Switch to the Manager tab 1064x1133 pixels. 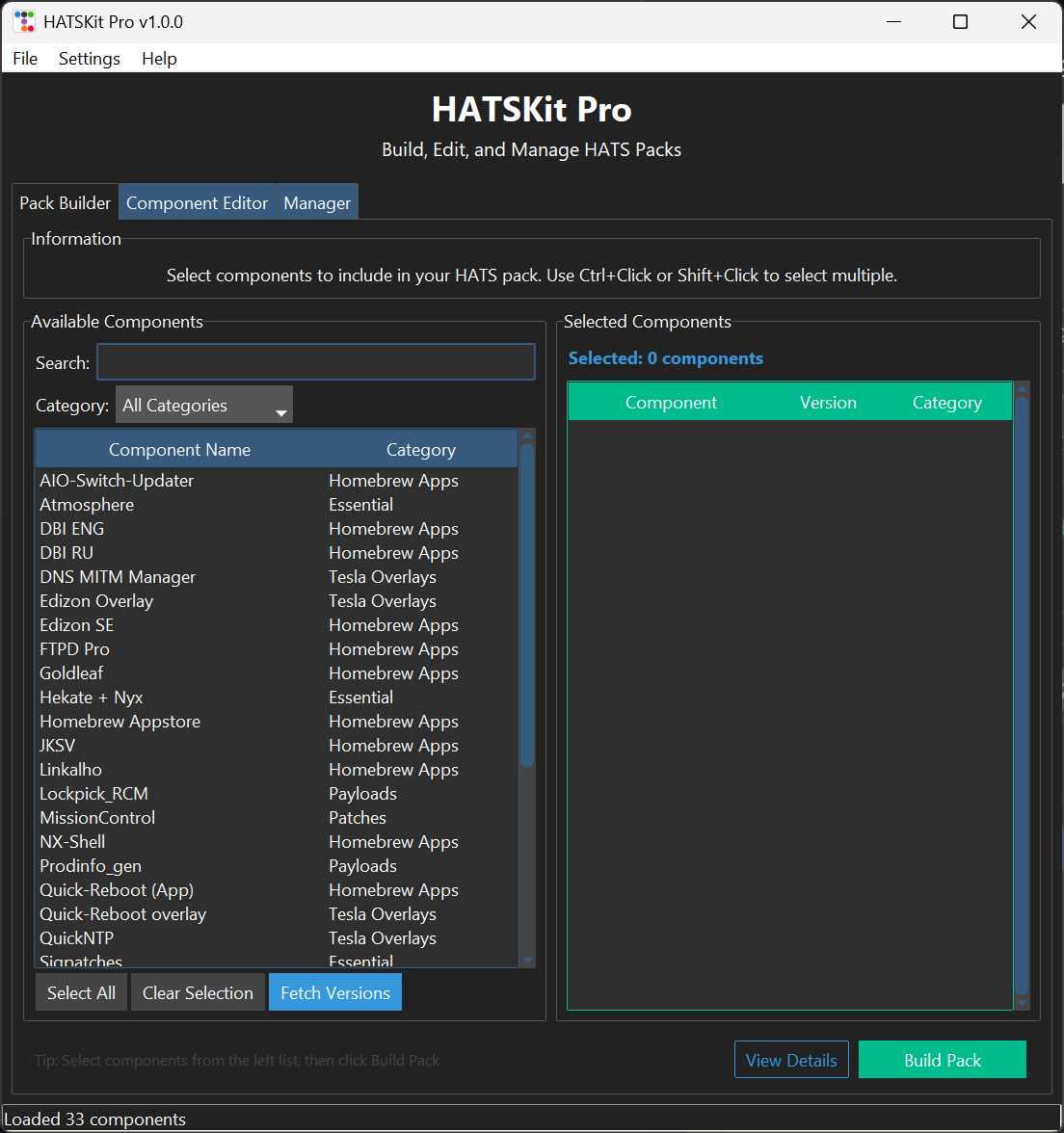pos(317,203)
